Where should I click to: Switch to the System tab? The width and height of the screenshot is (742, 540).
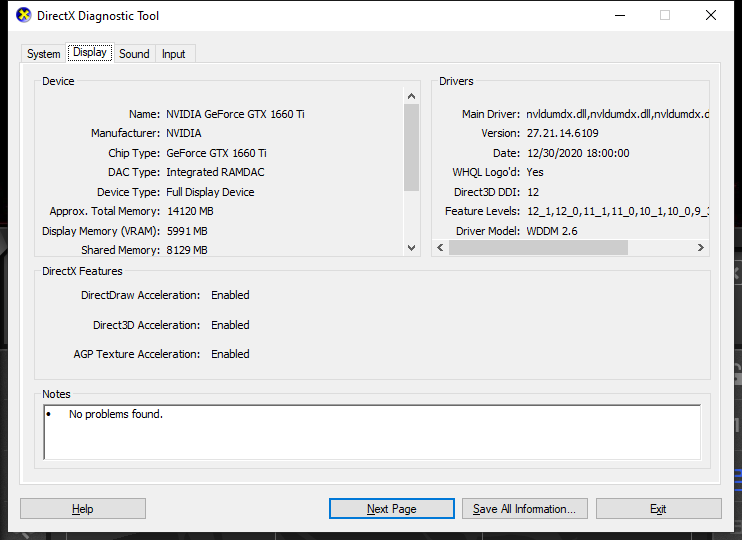[x=44, y=54]
